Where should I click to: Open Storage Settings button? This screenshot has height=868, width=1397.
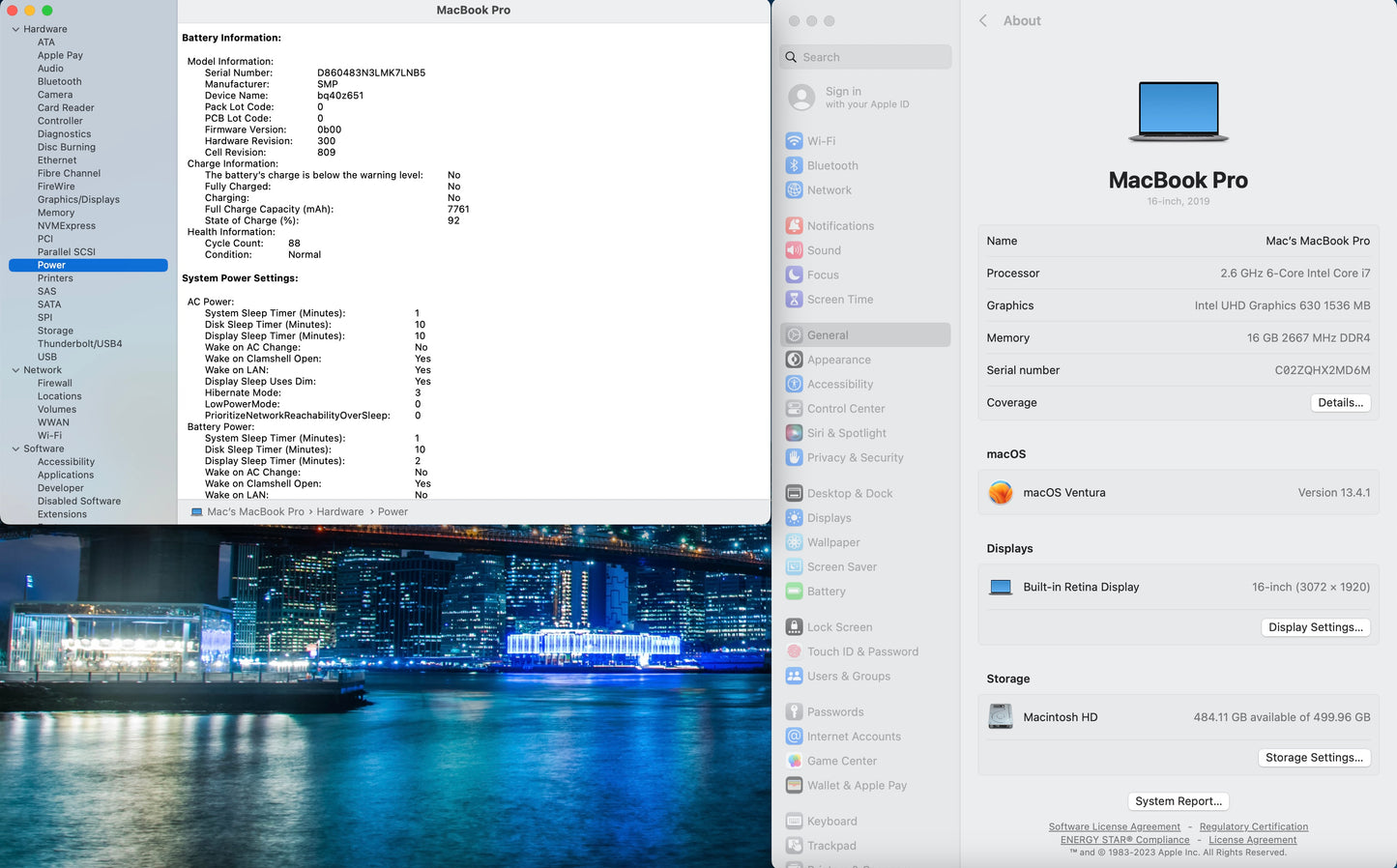tap(1314, 758)
